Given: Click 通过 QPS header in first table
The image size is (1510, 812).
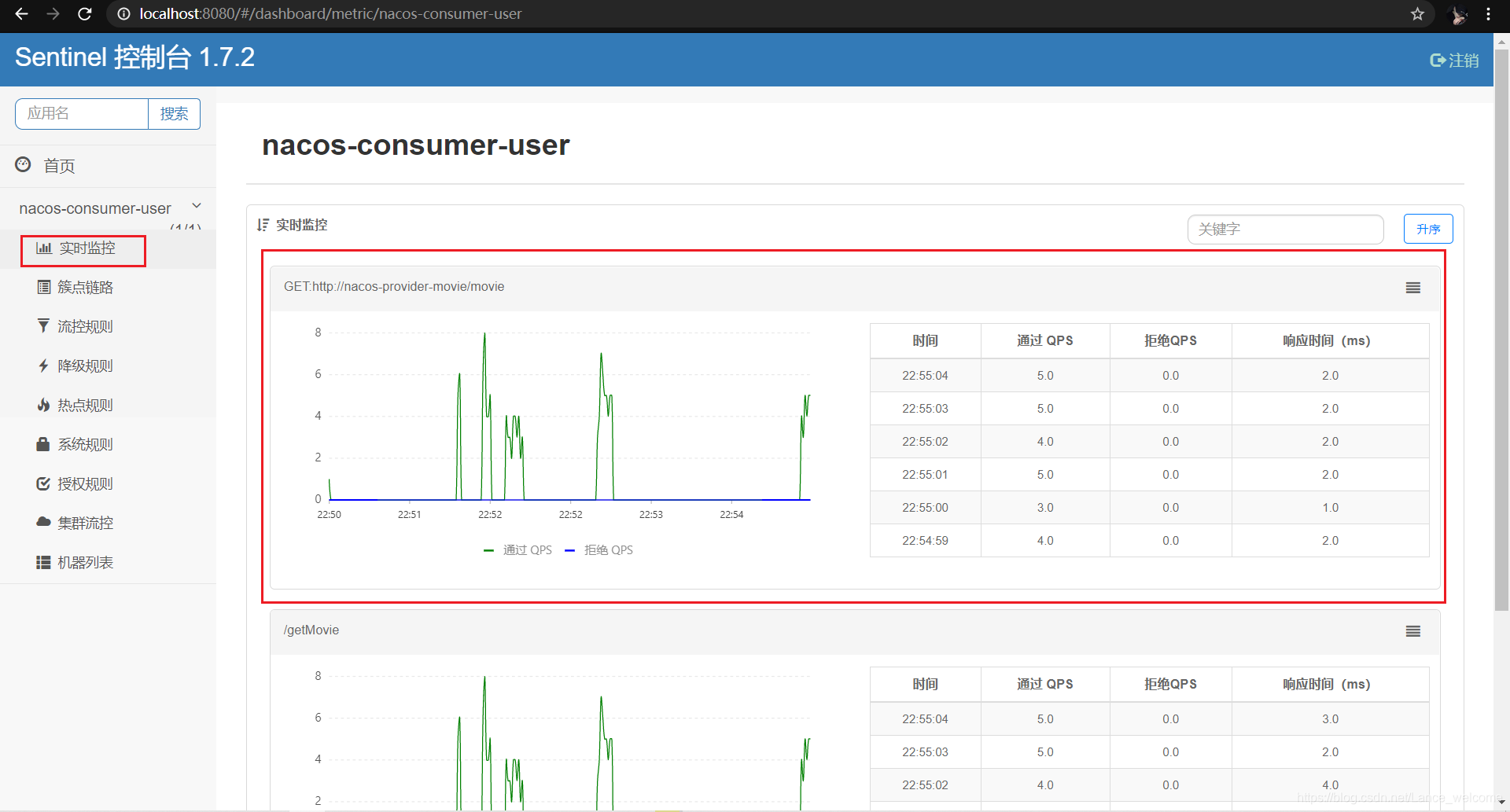Looking at the screenshot, I should [x=1045, y=341].
